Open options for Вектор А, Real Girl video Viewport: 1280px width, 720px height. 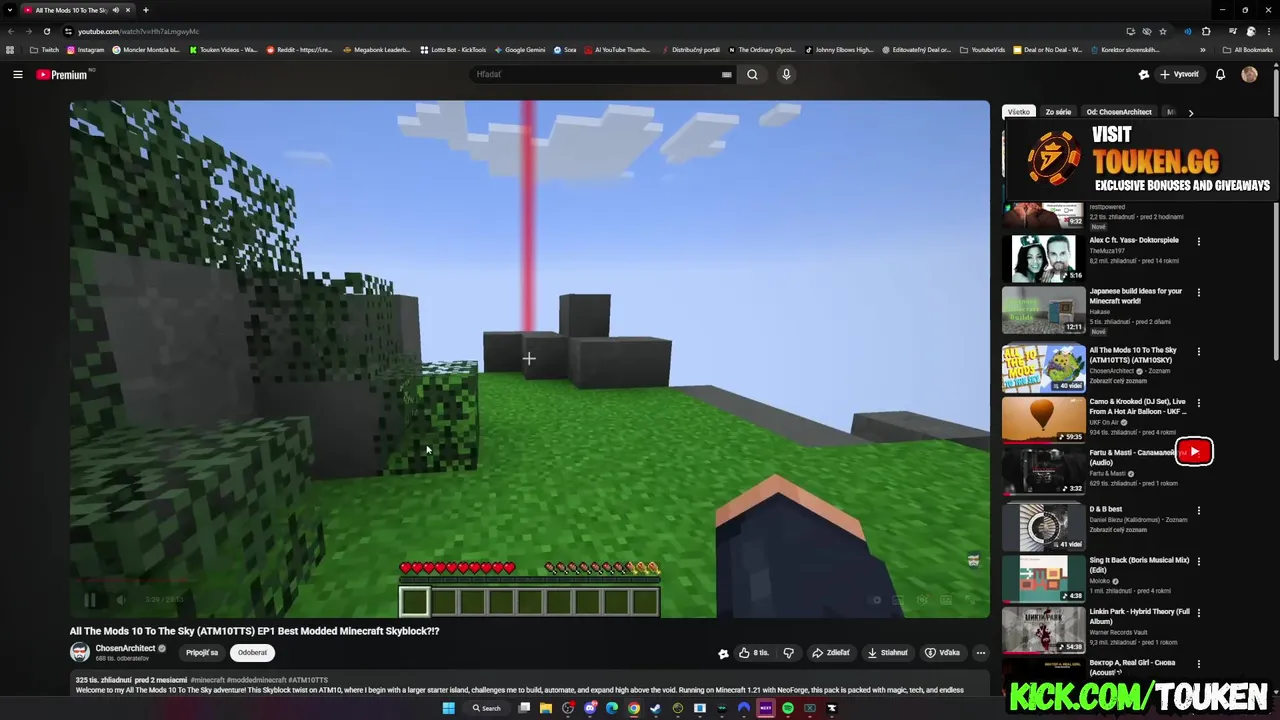[x=1198, y=663]
